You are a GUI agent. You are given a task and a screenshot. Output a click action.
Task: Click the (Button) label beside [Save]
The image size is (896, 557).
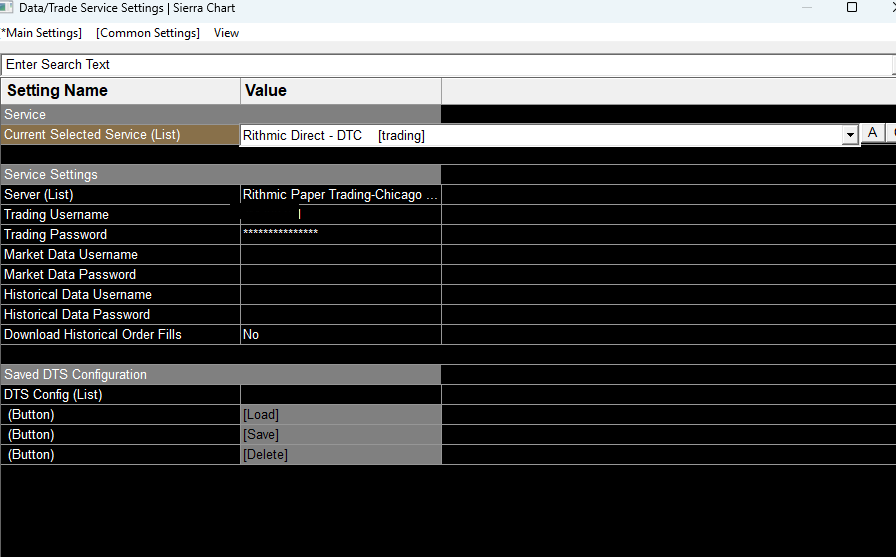tap(31, 435)
